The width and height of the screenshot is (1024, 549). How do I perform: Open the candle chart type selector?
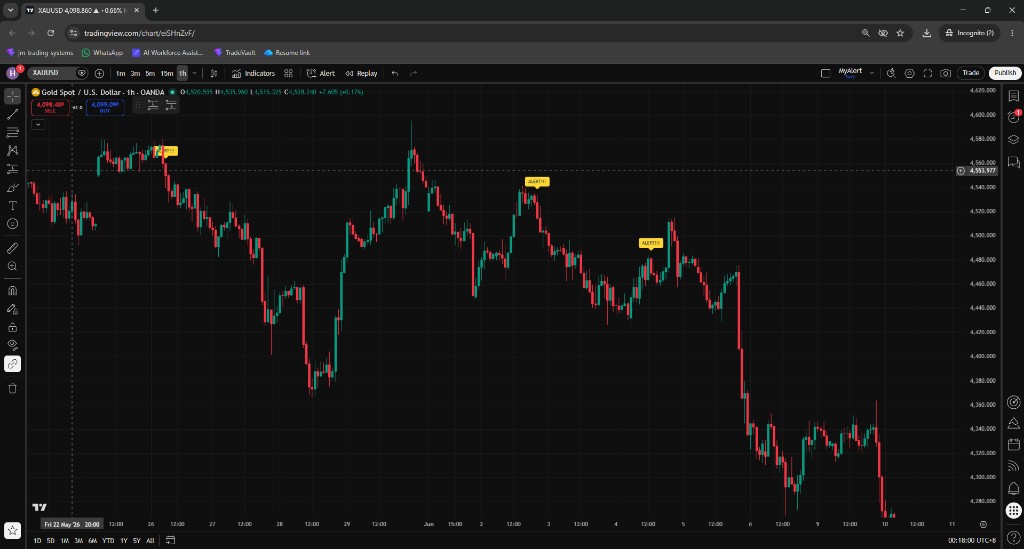(214, 73)
